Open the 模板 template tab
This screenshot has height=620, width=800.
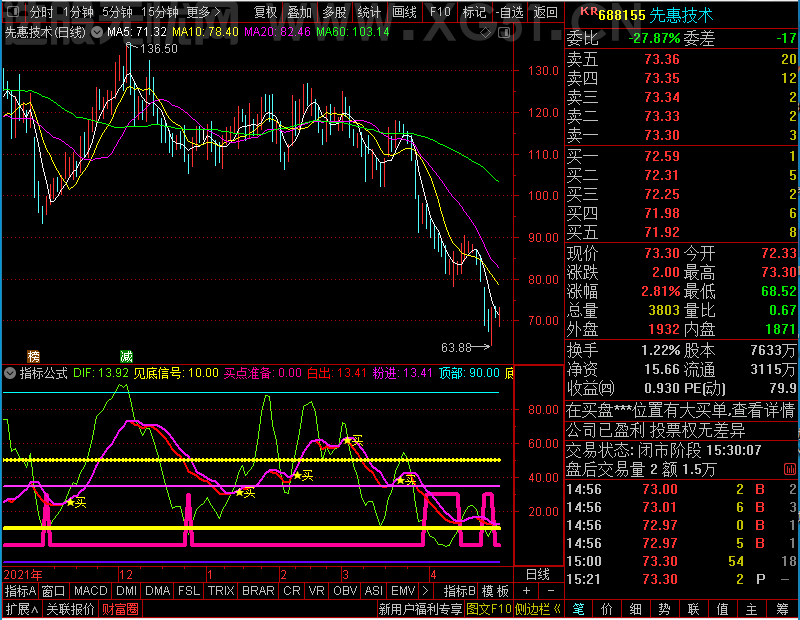[495, 591]
